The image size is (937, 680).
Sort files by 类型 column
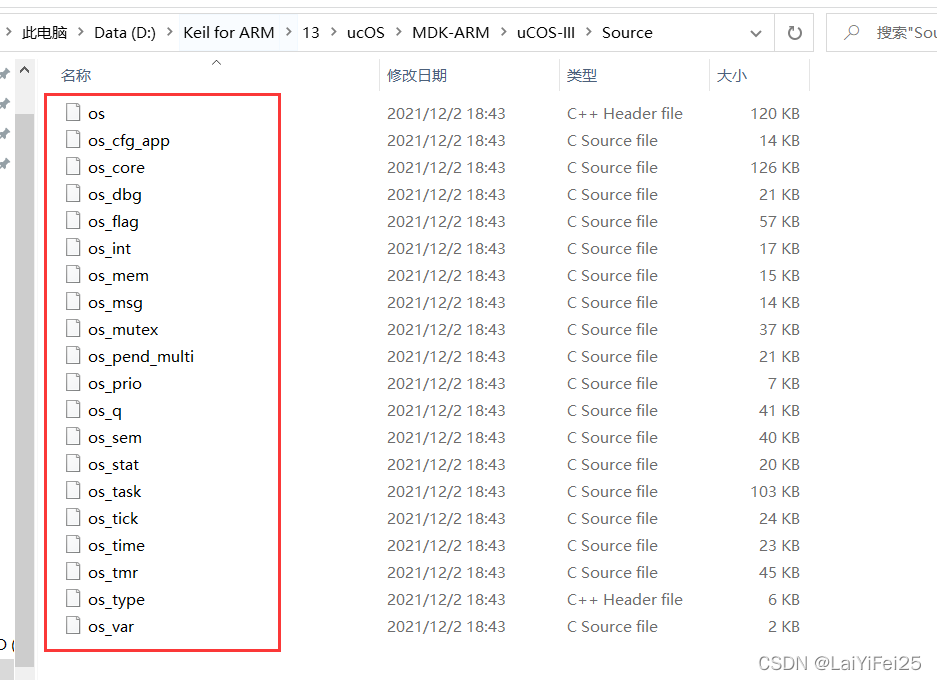582,76
